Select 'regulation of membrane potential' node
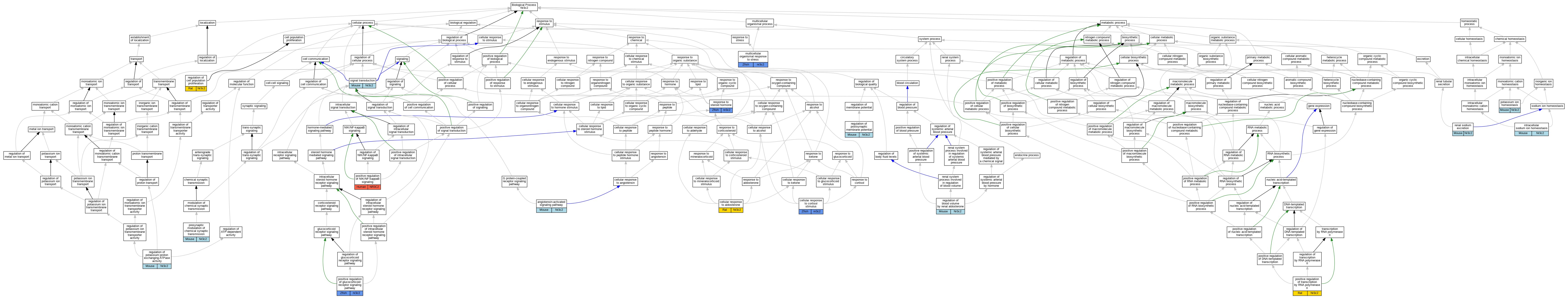1568x298 pixels. pyautogui.click(x=859, y=106)
